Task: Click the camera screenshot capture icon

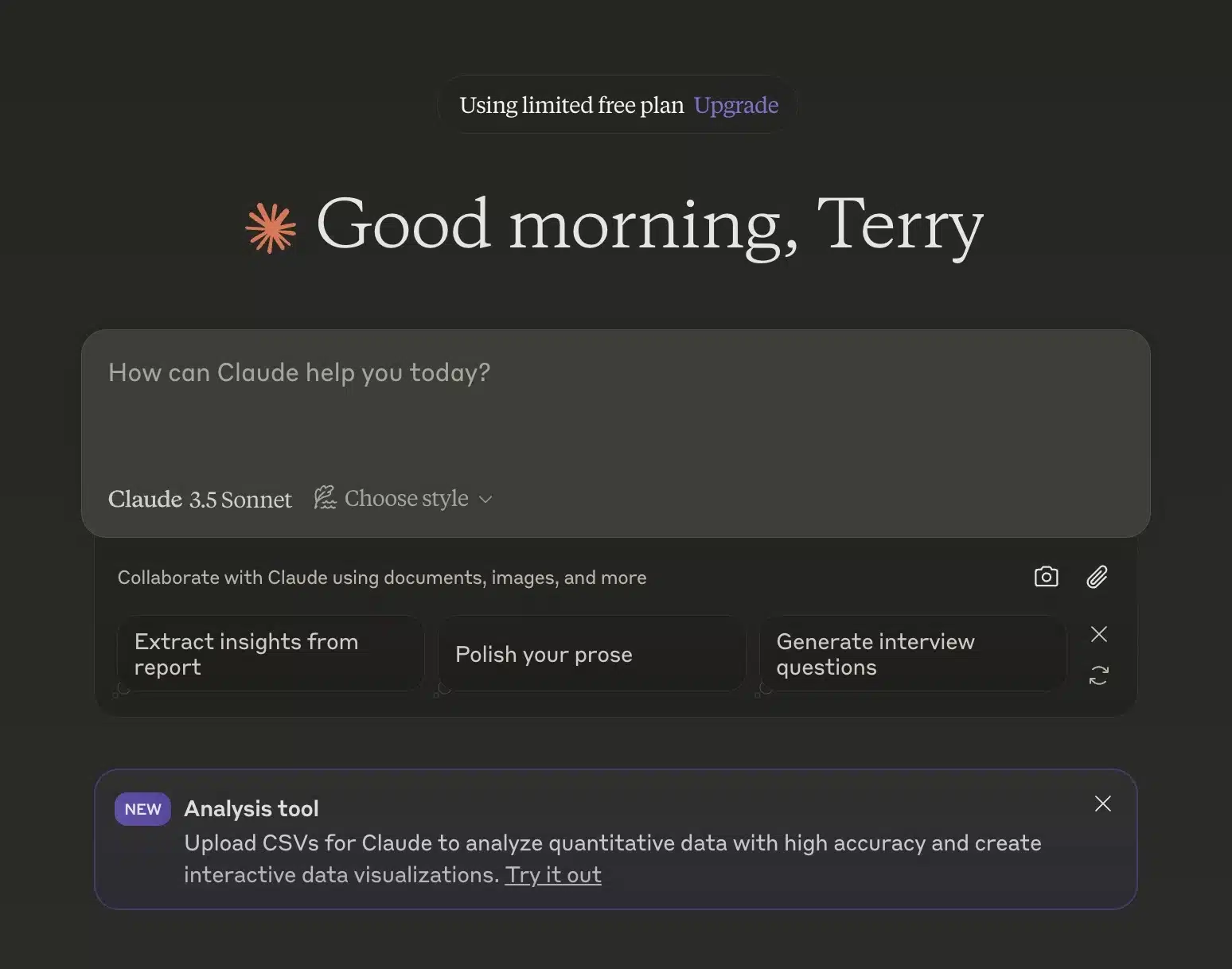Action: coord(1046,577)
